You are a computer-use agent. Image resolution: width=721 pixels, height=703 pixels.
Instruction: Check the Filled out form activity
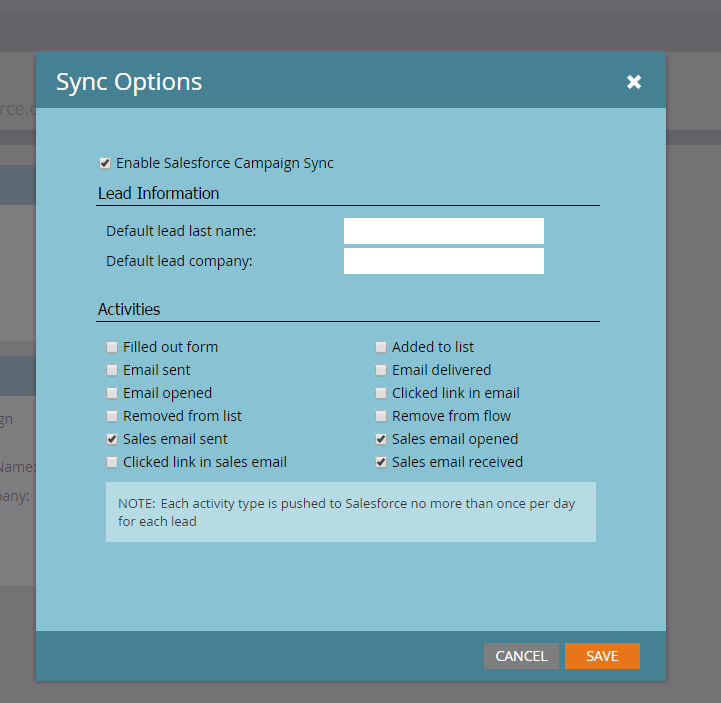pos(112,347)
